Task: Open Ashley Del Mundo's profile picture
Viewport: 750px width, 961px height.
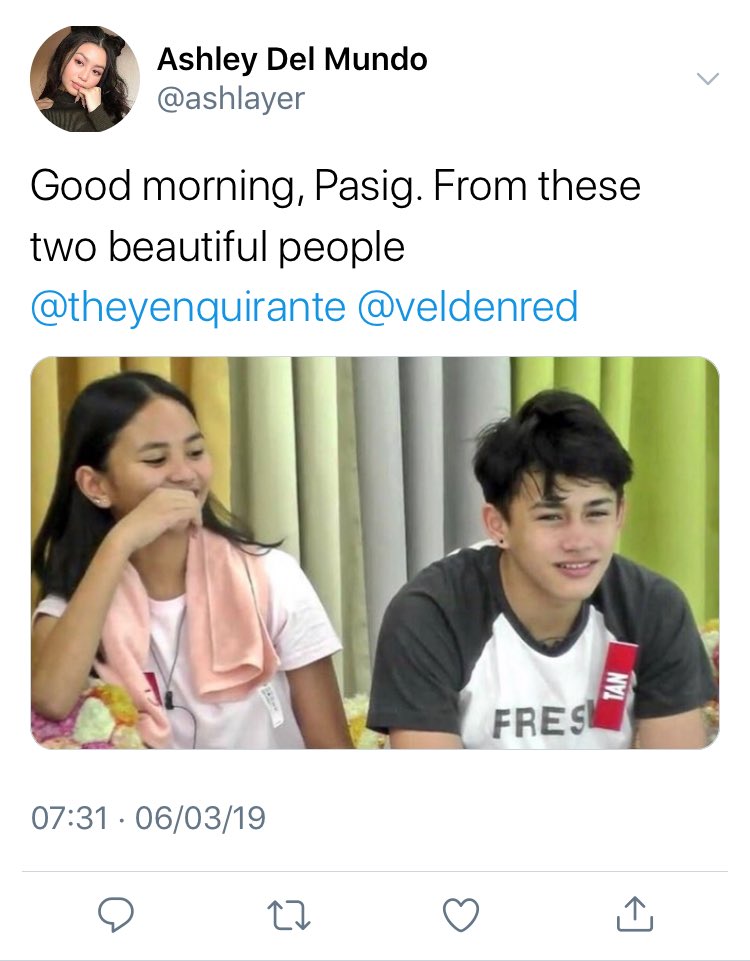Action: (85, 79)
